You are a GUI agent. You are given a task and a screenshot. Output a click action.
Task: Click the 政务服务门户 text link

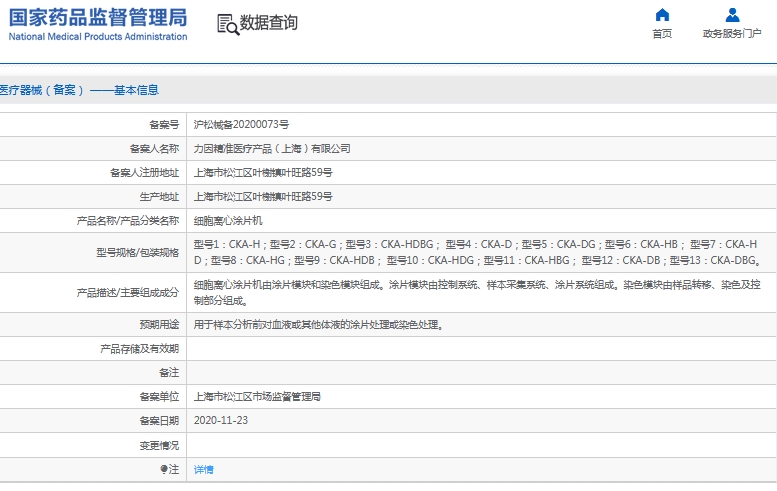tap(732, 34)
